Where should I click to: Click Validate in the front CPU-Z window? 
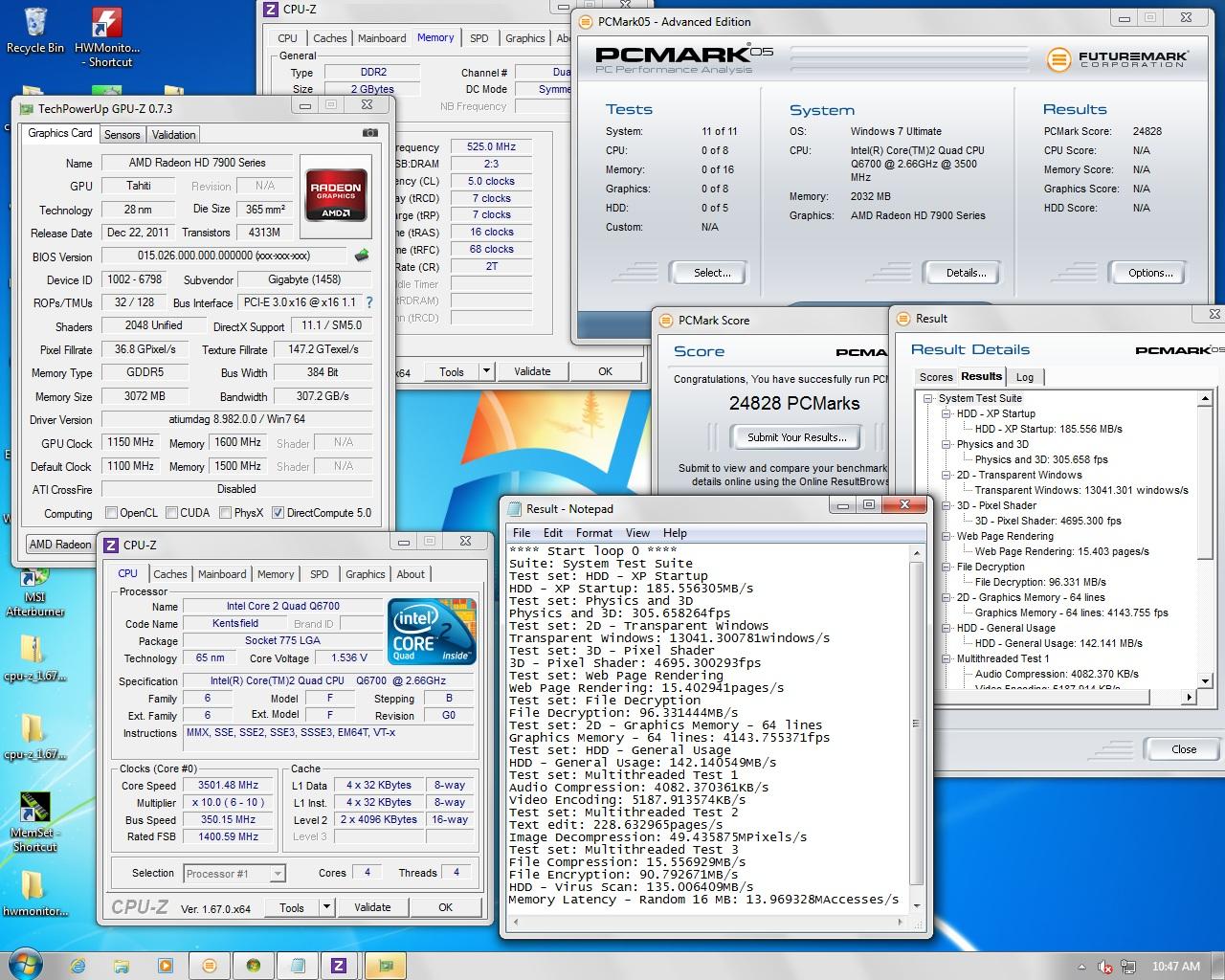[x=372, y=907]
